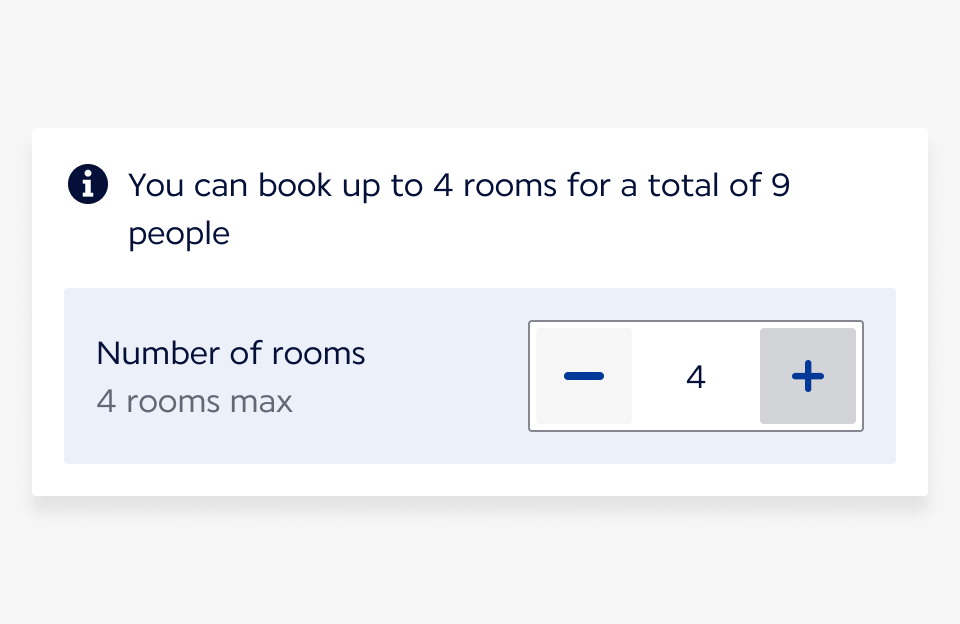Select the light minus button in the stepper
Image resolution: width=960 pixels, height=624 pixels.
tap(584, 376)
